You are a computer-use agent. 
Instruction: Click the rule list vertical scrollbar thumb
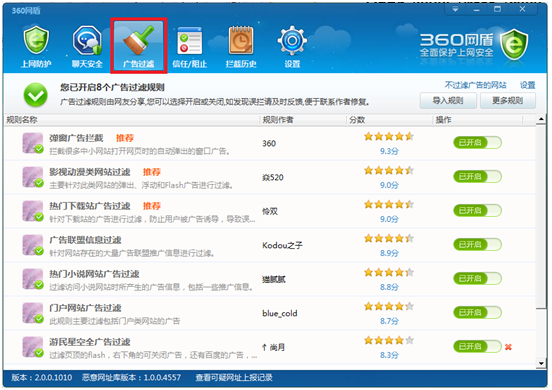point(541,216)
